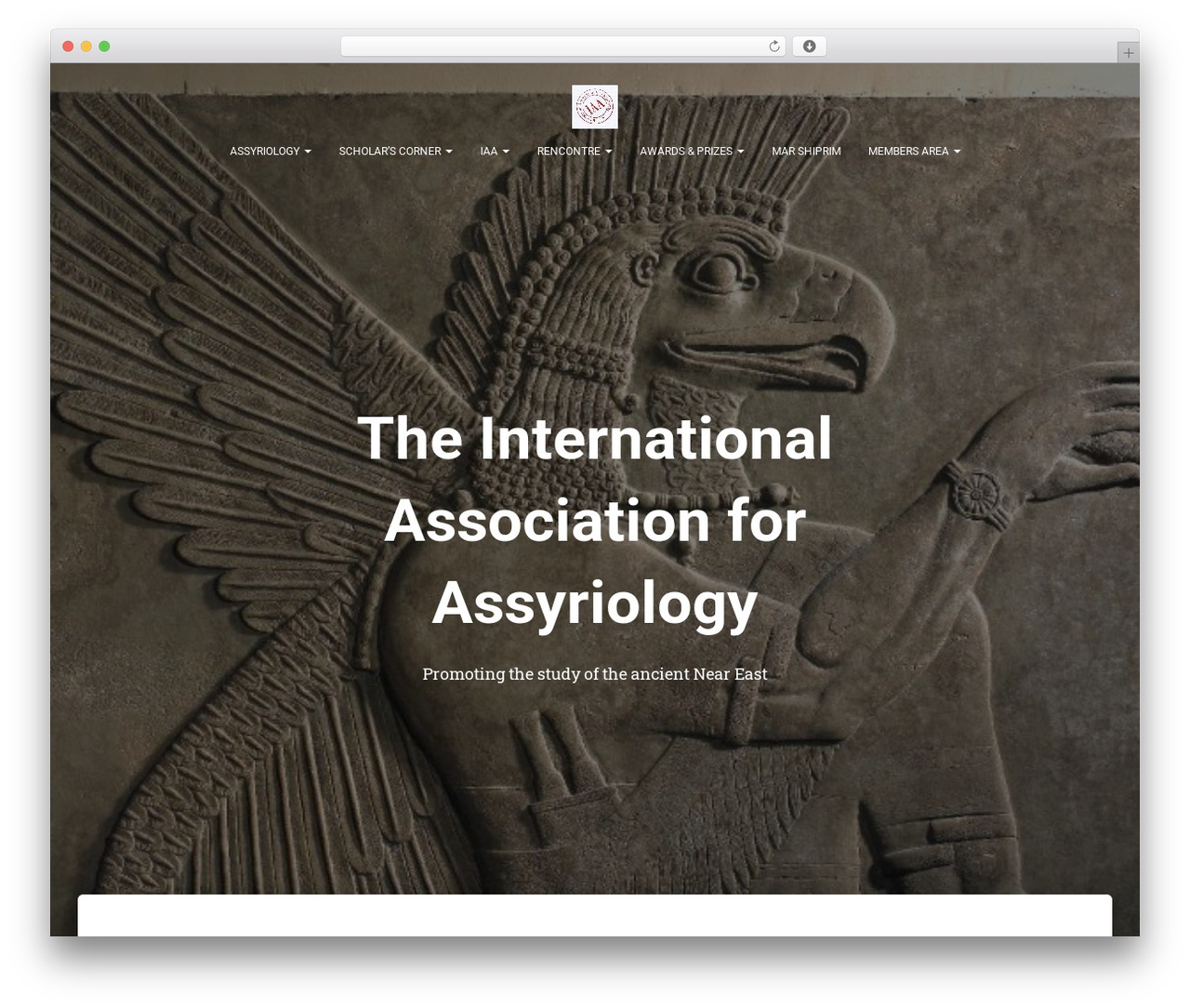Add a new browser tab with the plus
This screenshot has width=1190, height=1008.
tap(1128, 53)
